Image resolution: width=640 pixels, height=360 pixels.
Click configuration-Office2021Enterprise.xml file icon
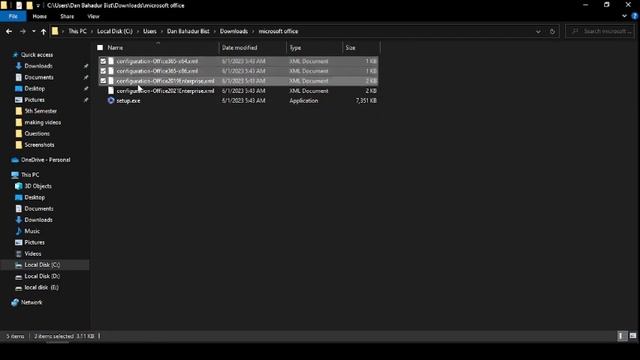pos(111,91)
